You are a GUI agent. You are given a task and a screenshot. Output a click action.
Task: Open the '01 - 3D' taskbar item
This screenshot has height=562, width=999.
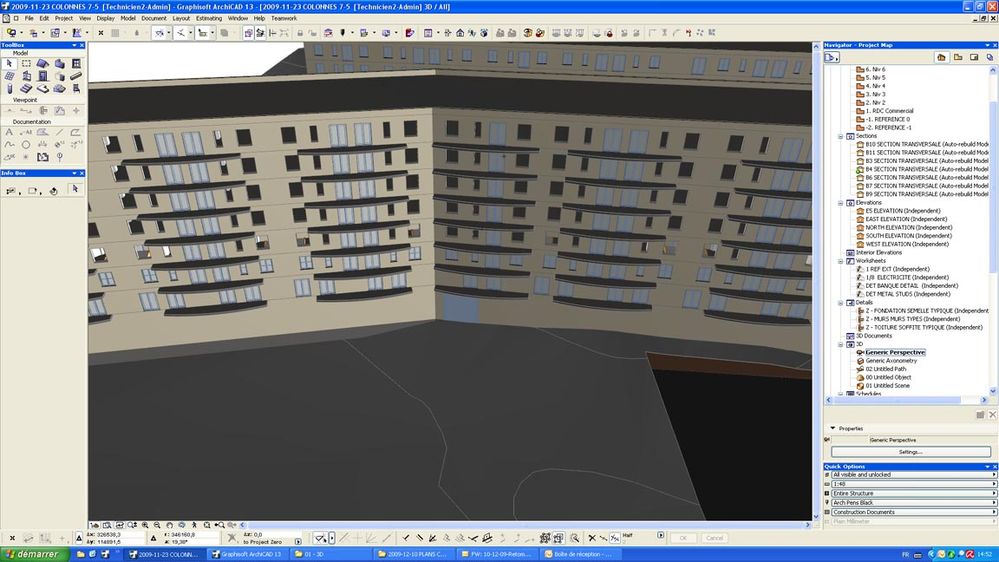330,554
